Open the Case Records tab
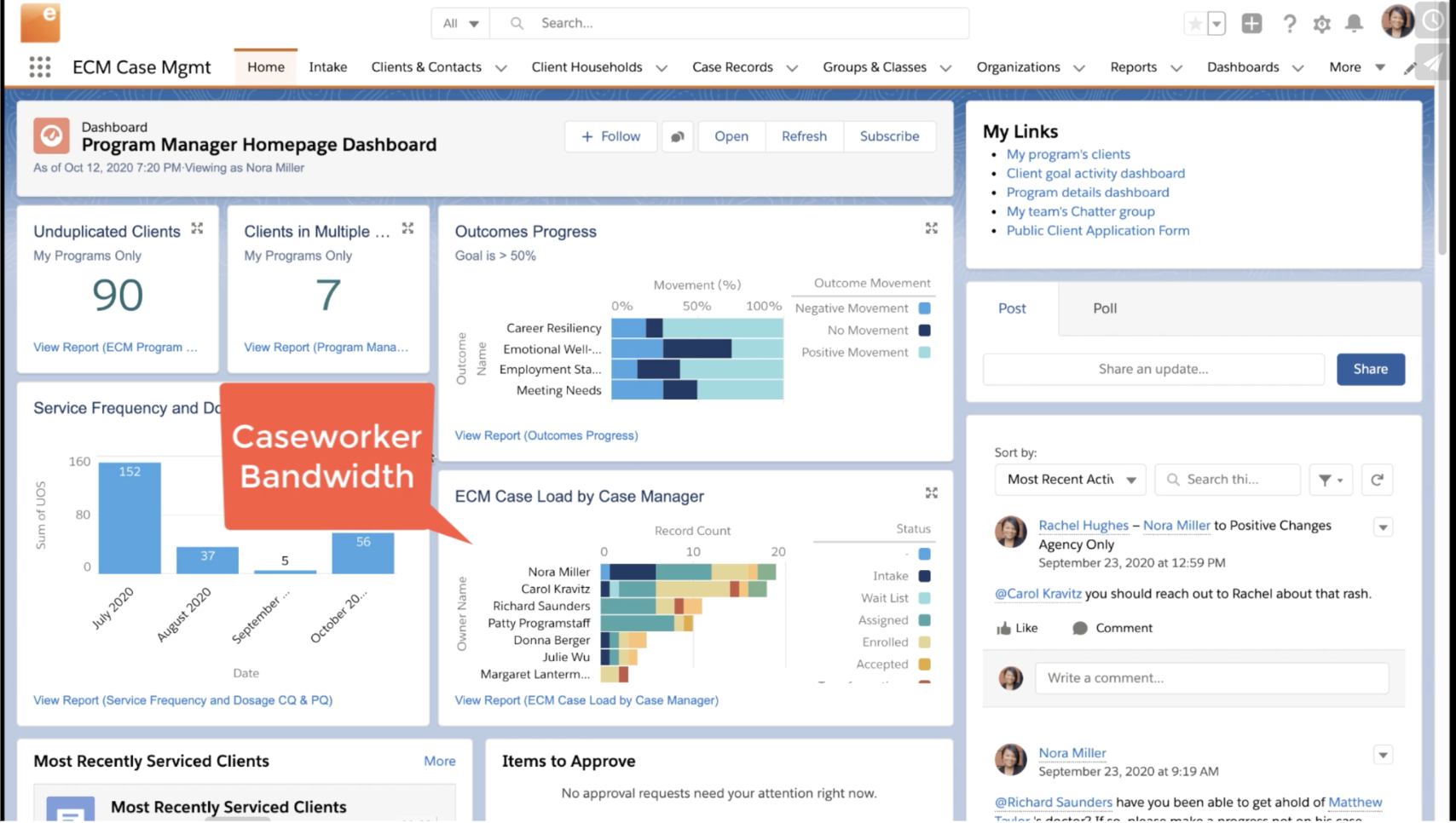The width and height of the screenshot is (1456, 823). pyautogui.click(x=732, y=67)
